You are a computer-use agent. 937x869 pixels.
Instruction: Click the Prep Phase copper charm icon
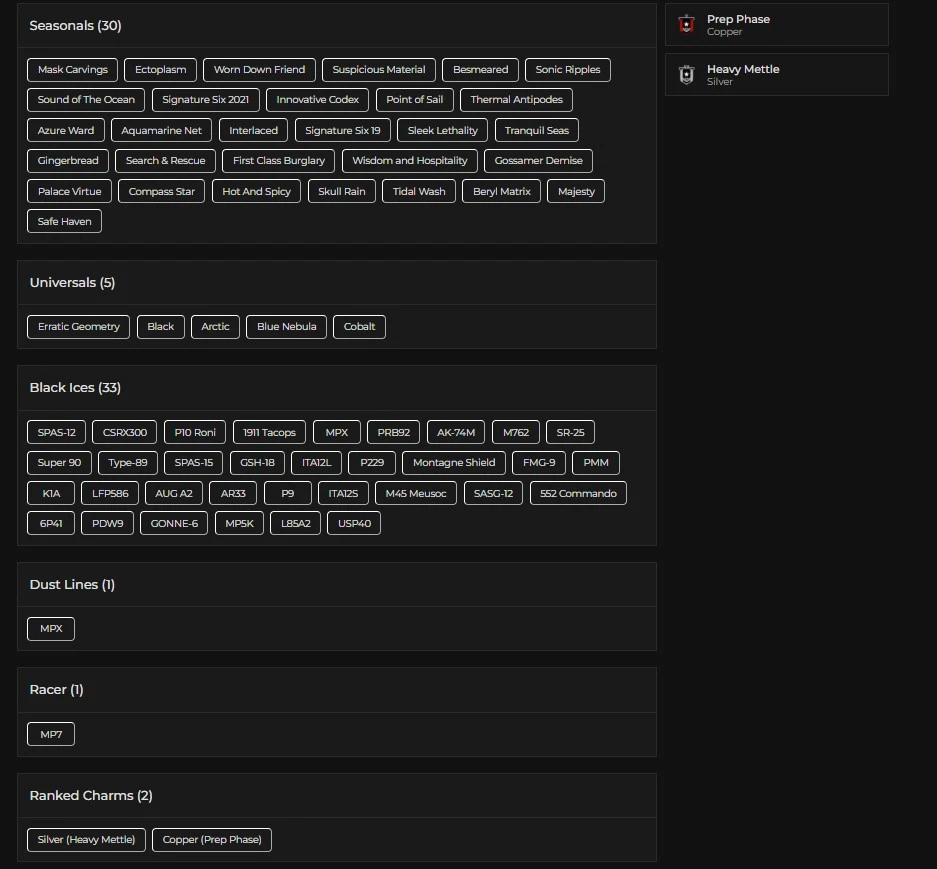686,25
